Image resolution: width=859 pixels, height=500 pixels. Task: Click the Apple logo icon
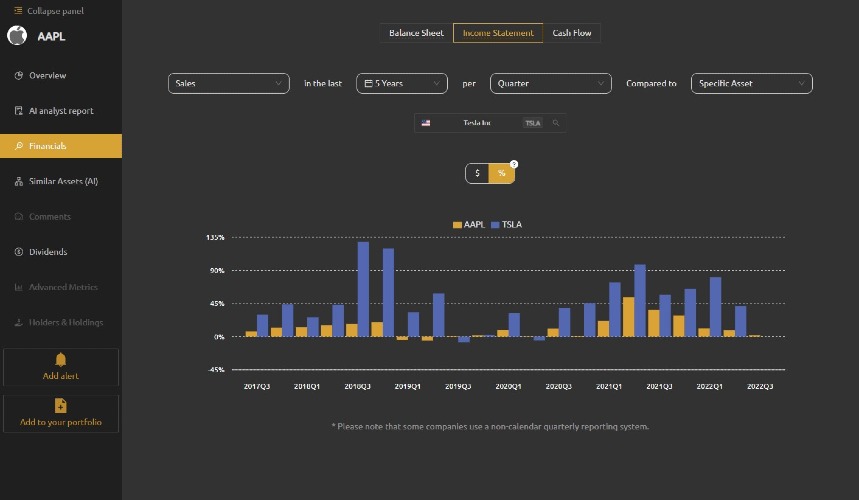point(17,36)
